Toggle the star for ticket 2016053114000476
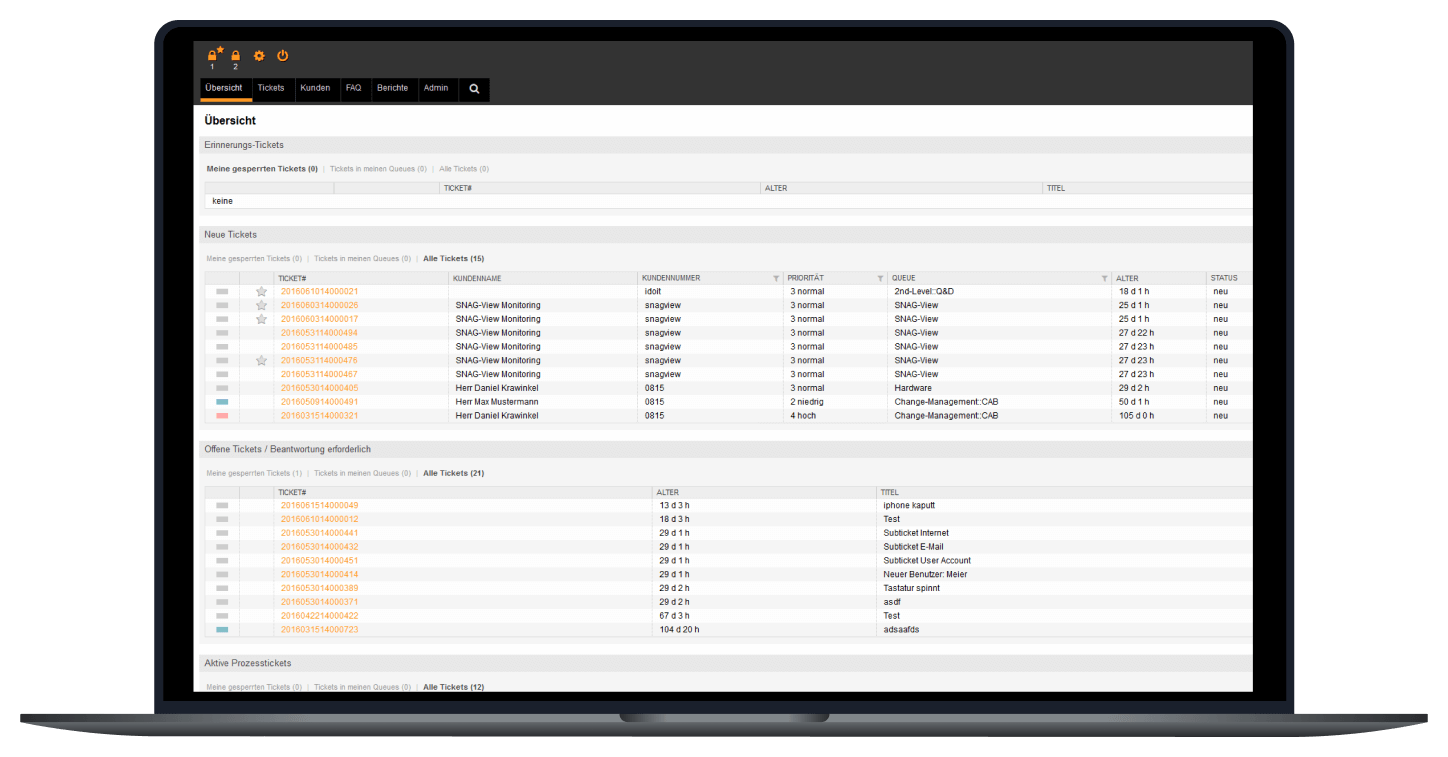The image size is (1448, 757). tap(261, 360)
